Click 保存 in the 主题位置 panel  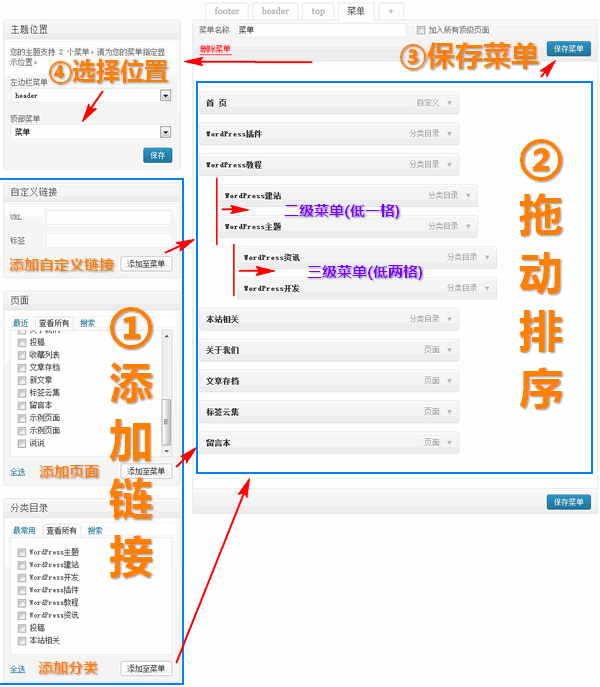coord(157,155)
